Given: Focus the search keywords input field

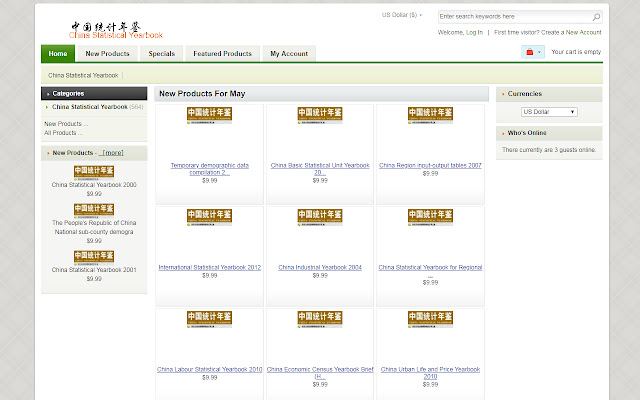Looking at the screenshot, I should tap(515, 17).
